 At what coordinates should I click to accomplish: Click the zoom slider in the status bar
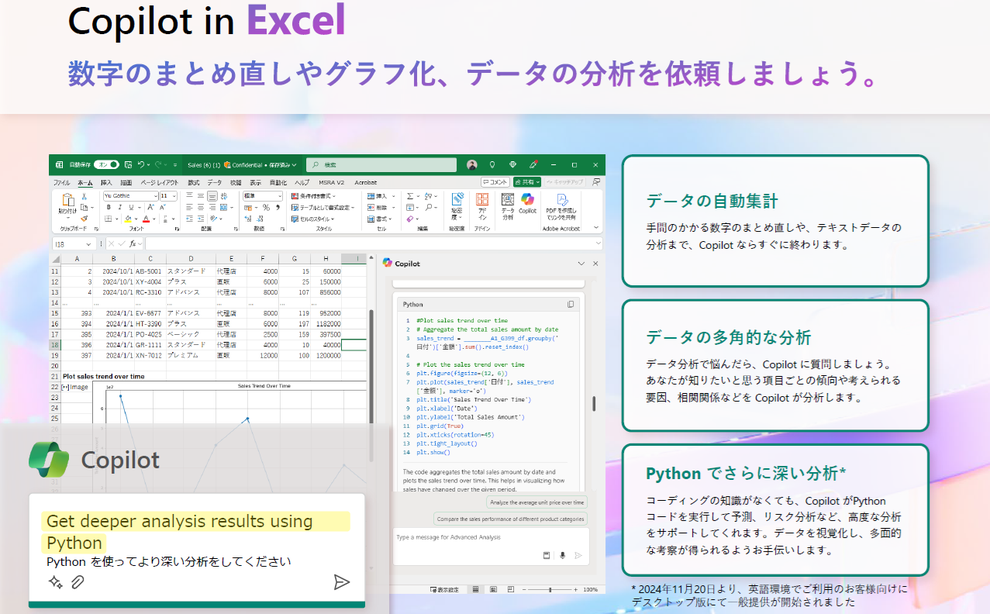pyautogui.click(x=550, y=589)
